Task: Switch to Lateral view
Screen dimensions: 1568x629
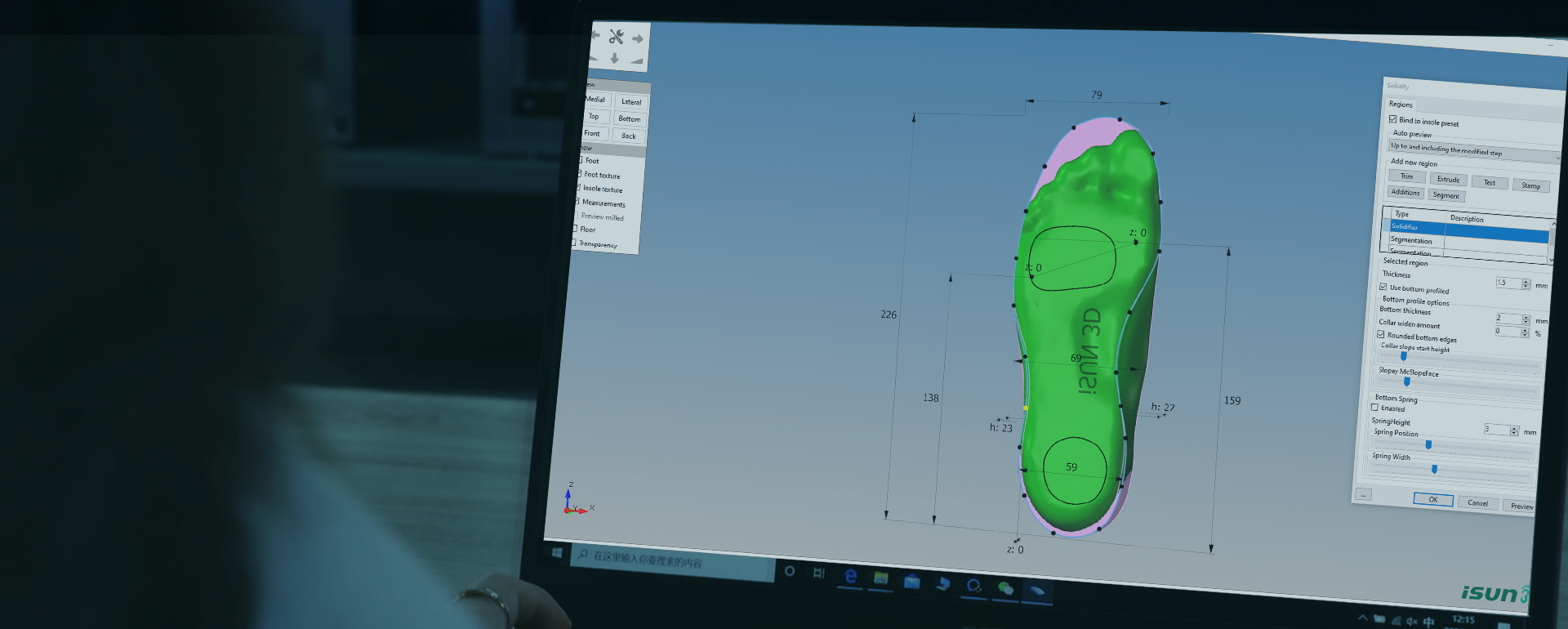Action: [x=631, y=101]
